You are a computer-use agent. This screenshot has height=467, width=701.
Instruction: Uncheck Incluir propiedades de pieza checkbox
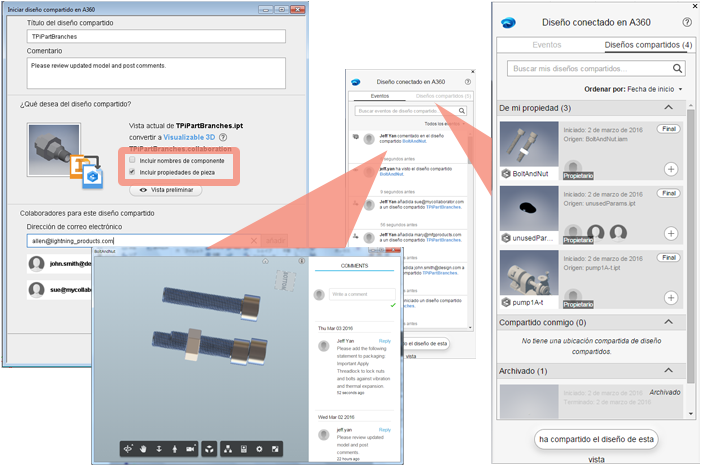pyautogui.click(x=132, y=172)
